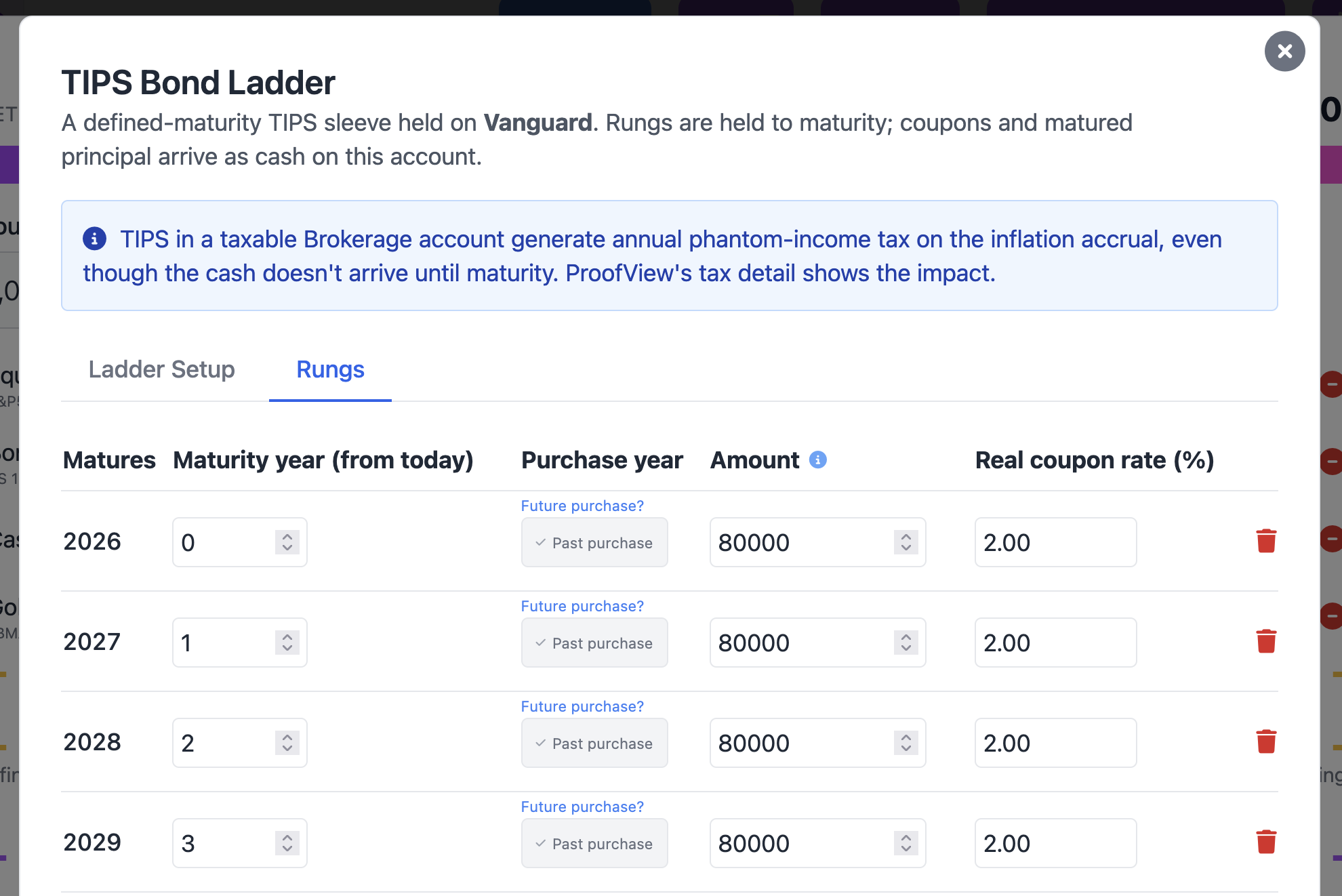The height and width of the screenshot is (896, 1342).
Task: Click maturity year stepper for 2027 rung
Action: click(287, 643)
